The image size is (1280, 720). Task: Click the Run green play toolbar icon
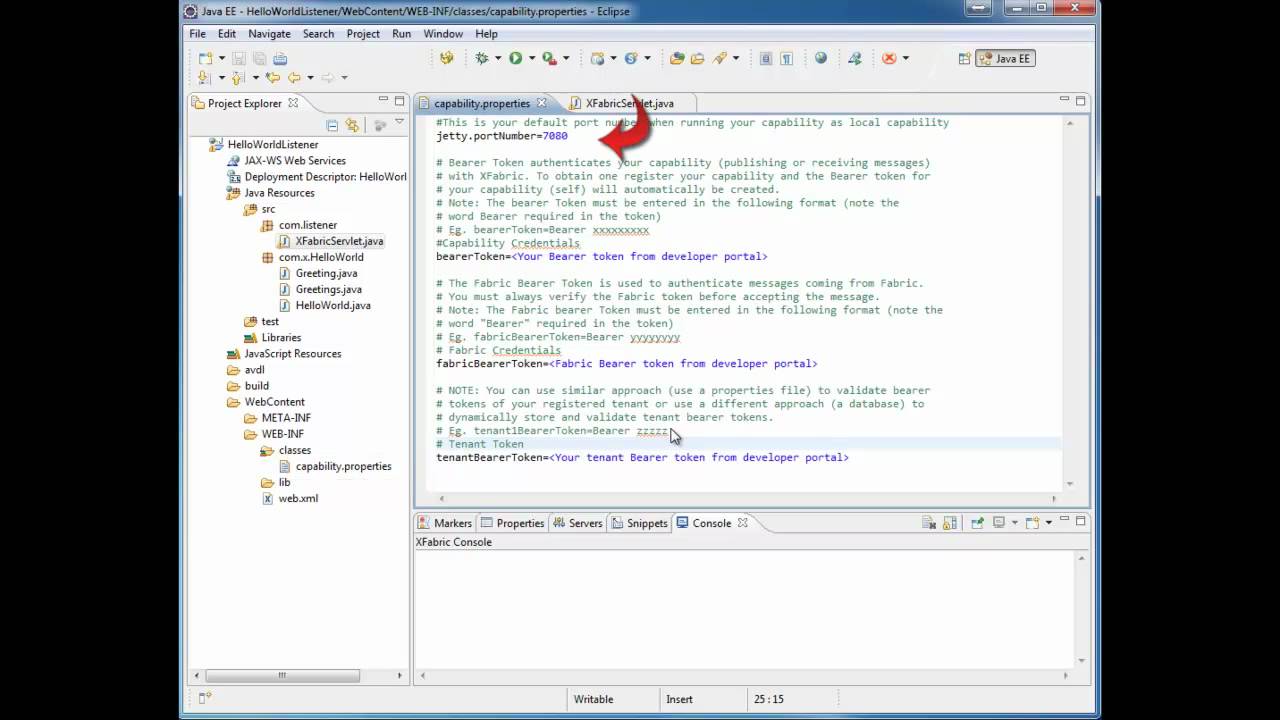point(515,58)
